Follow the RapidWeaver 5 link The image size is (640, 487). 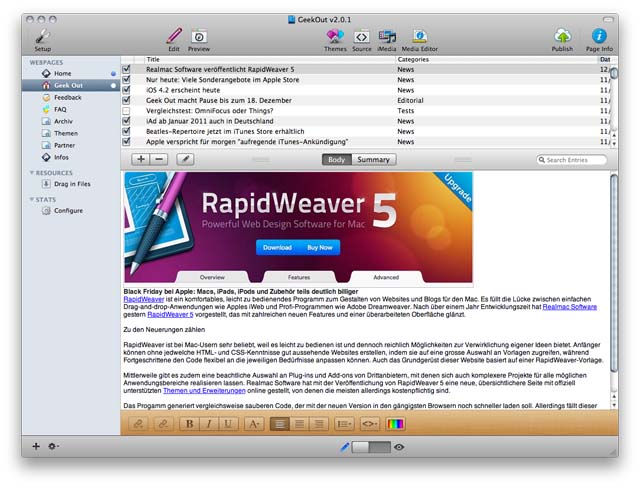[170, 314]
